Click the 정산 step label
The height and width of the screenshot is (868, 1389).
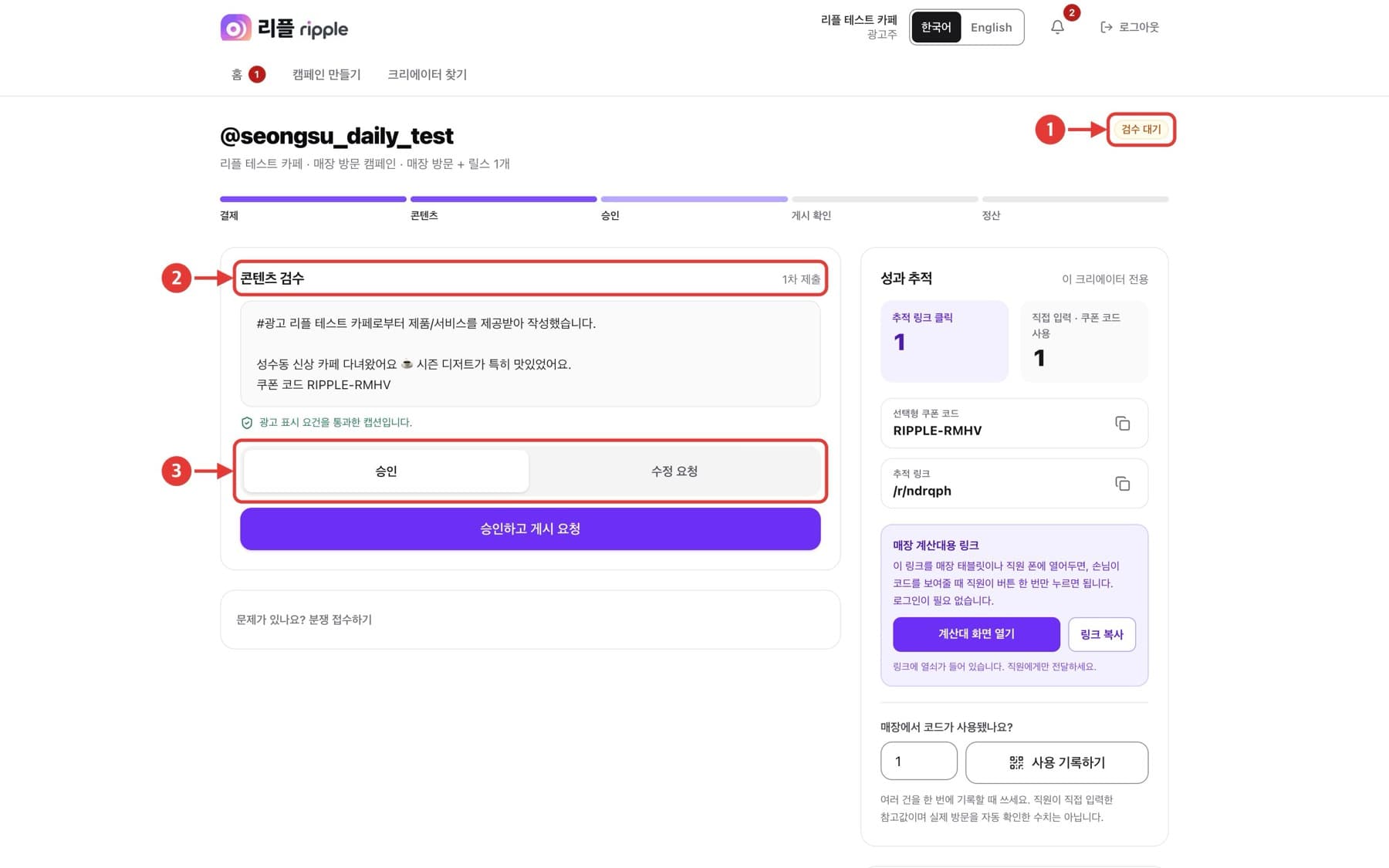pyautogui.click(x=991, y=215)
